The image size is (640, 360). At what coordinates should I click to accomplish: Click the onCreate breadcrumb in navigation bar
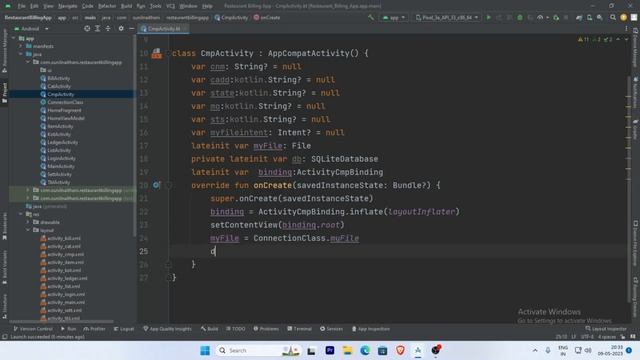[267, 18]
